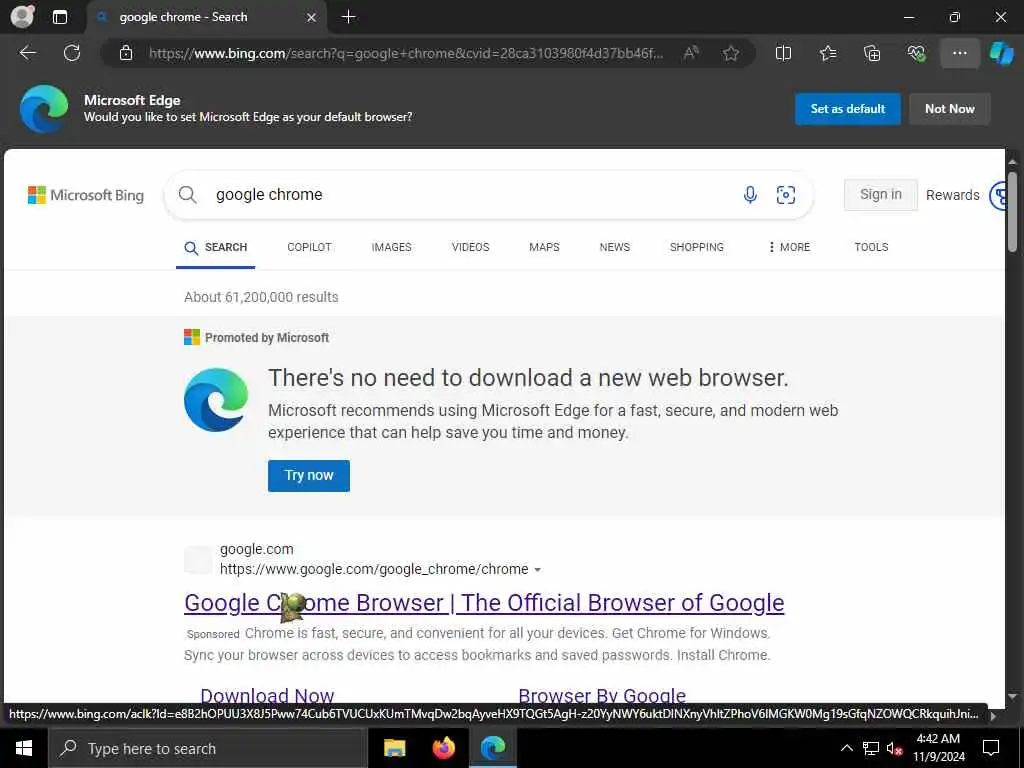Open visual search camera icon

click(786, 195)
